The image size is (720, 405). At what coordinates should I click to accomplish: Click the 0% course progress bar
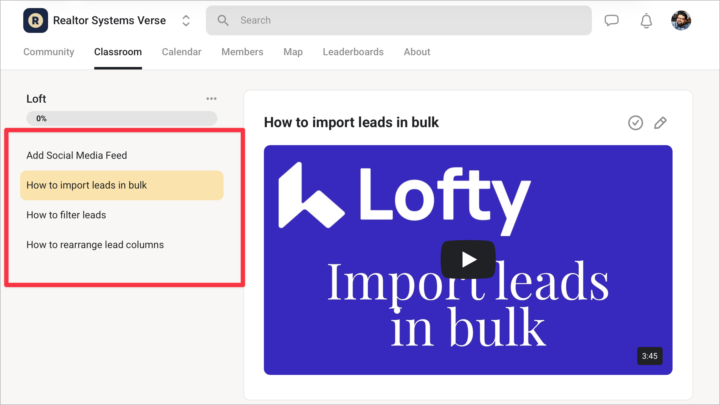[122, 118]
